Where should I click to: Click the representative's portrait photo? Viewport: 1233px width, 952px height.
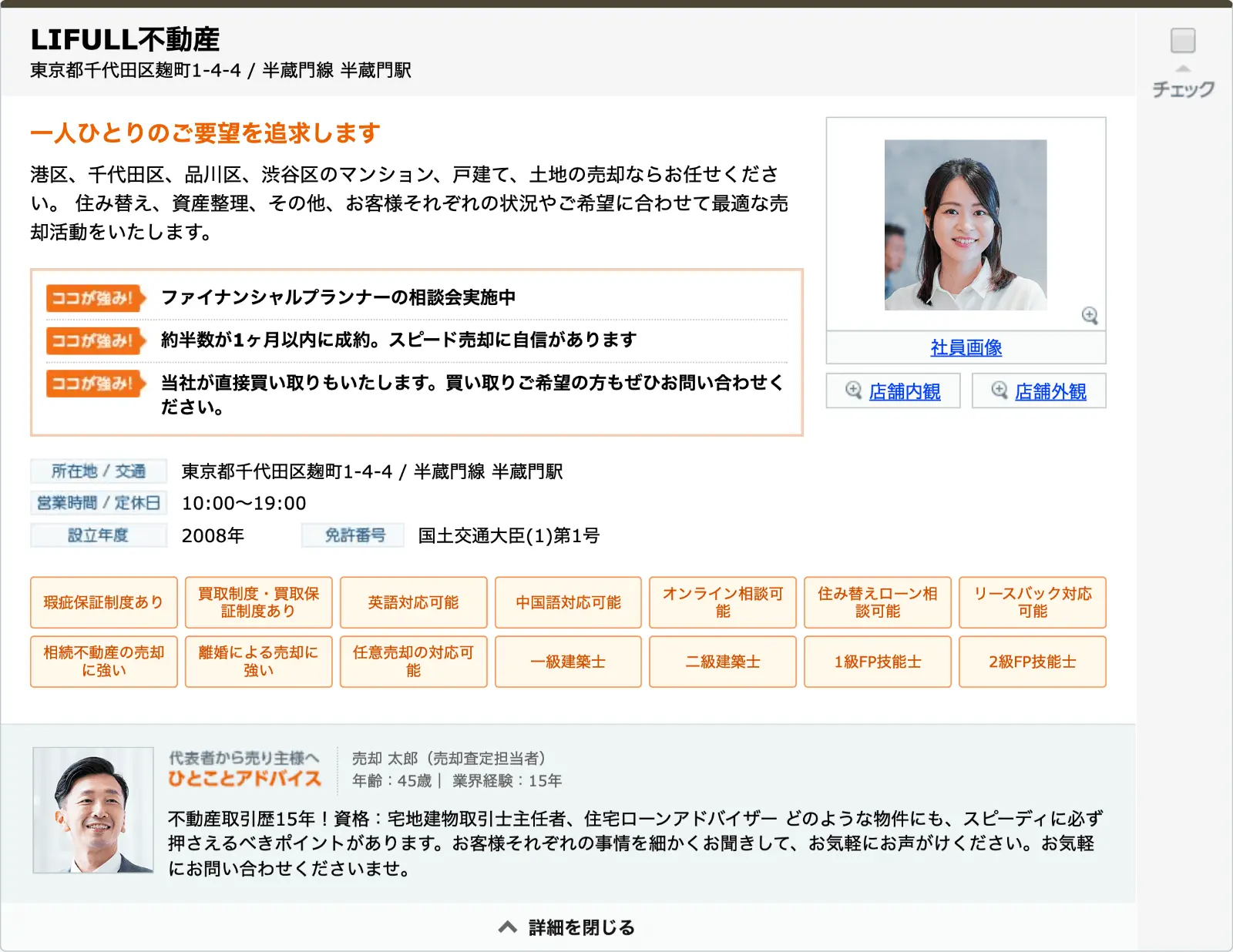point(93,810)
